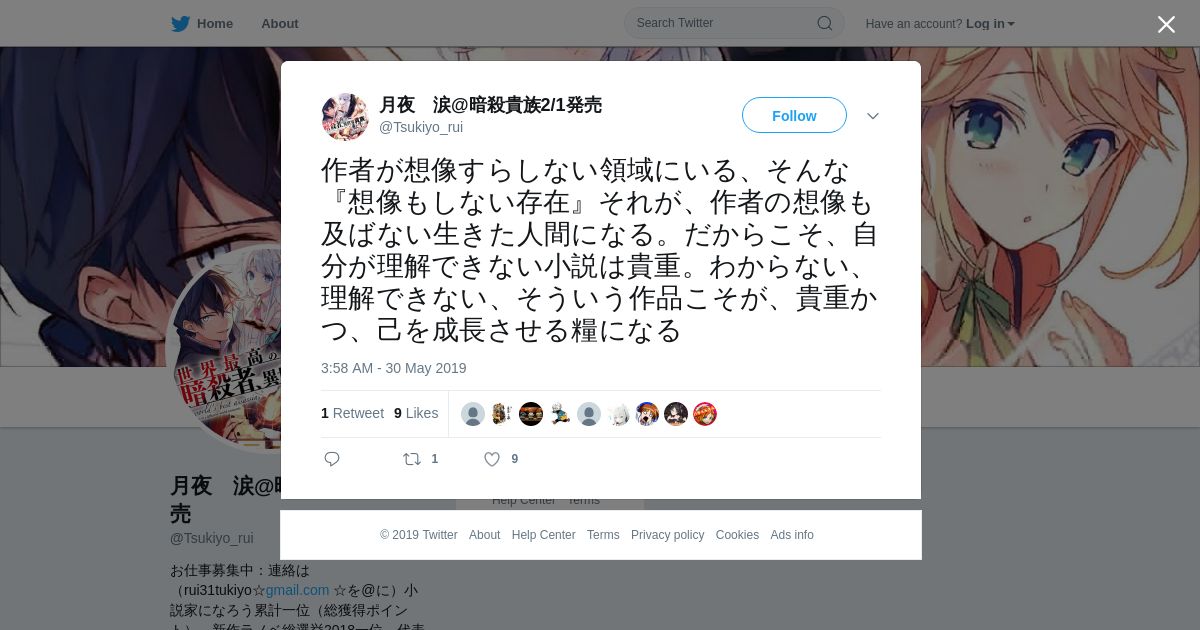Close the tweet overlay with X
1200x630 pixels.
tap(1166, 24)
